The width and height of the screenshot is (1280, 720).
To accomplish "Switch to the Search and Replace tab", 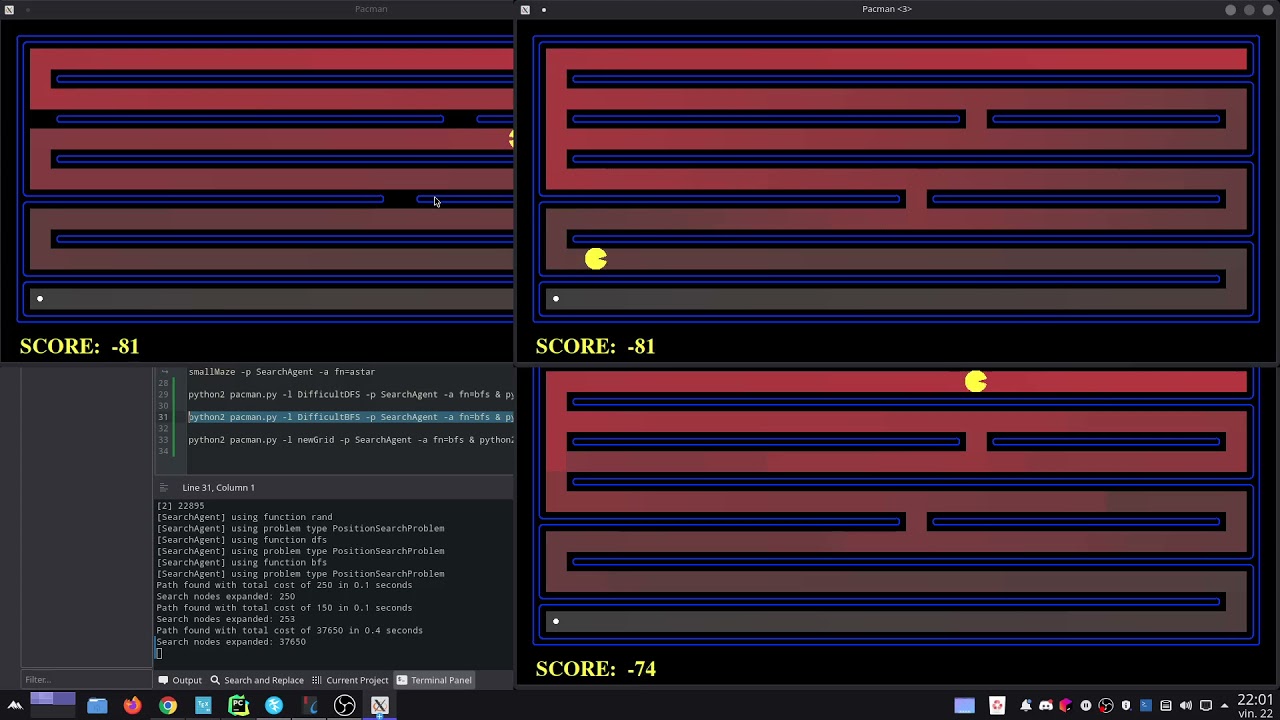I will [256, 680].
